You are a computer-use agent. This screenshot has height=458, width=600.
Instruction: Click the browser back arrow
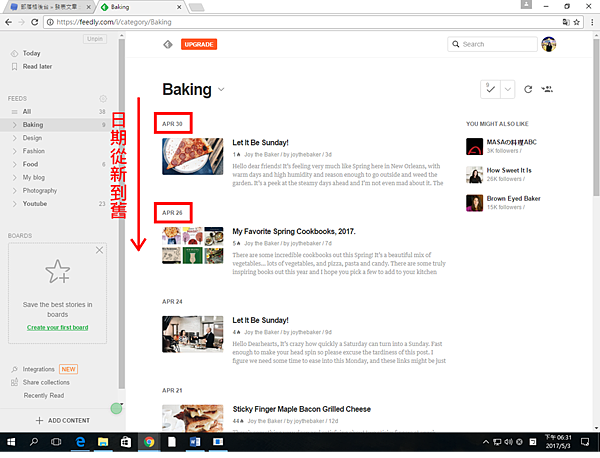(8, 22)
